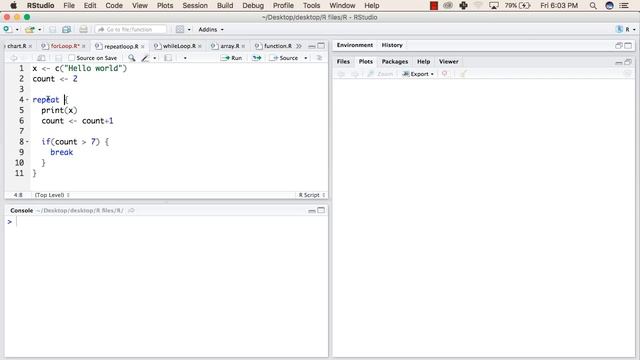Screen dimensions: 640x360
Task: Open the new file dropdown arrow
Action: 17,30
